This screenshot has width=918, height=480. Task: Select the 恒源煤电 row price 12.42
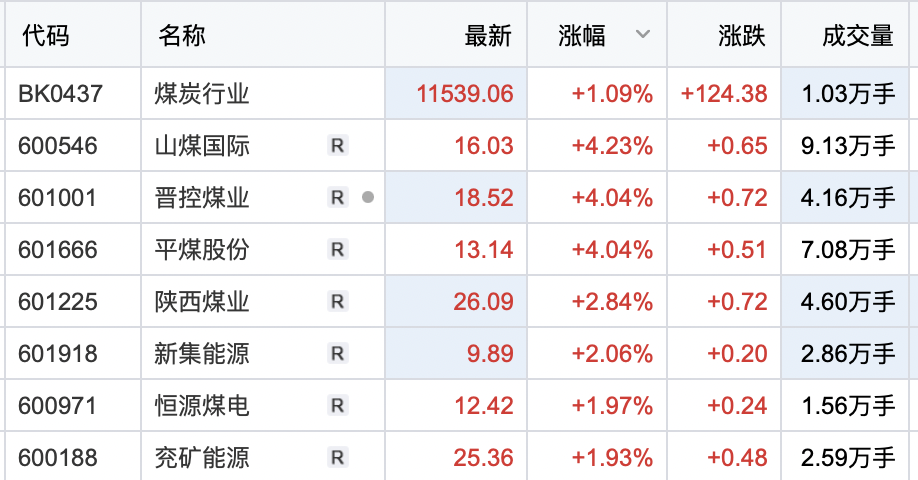click(x=483, y=406)
